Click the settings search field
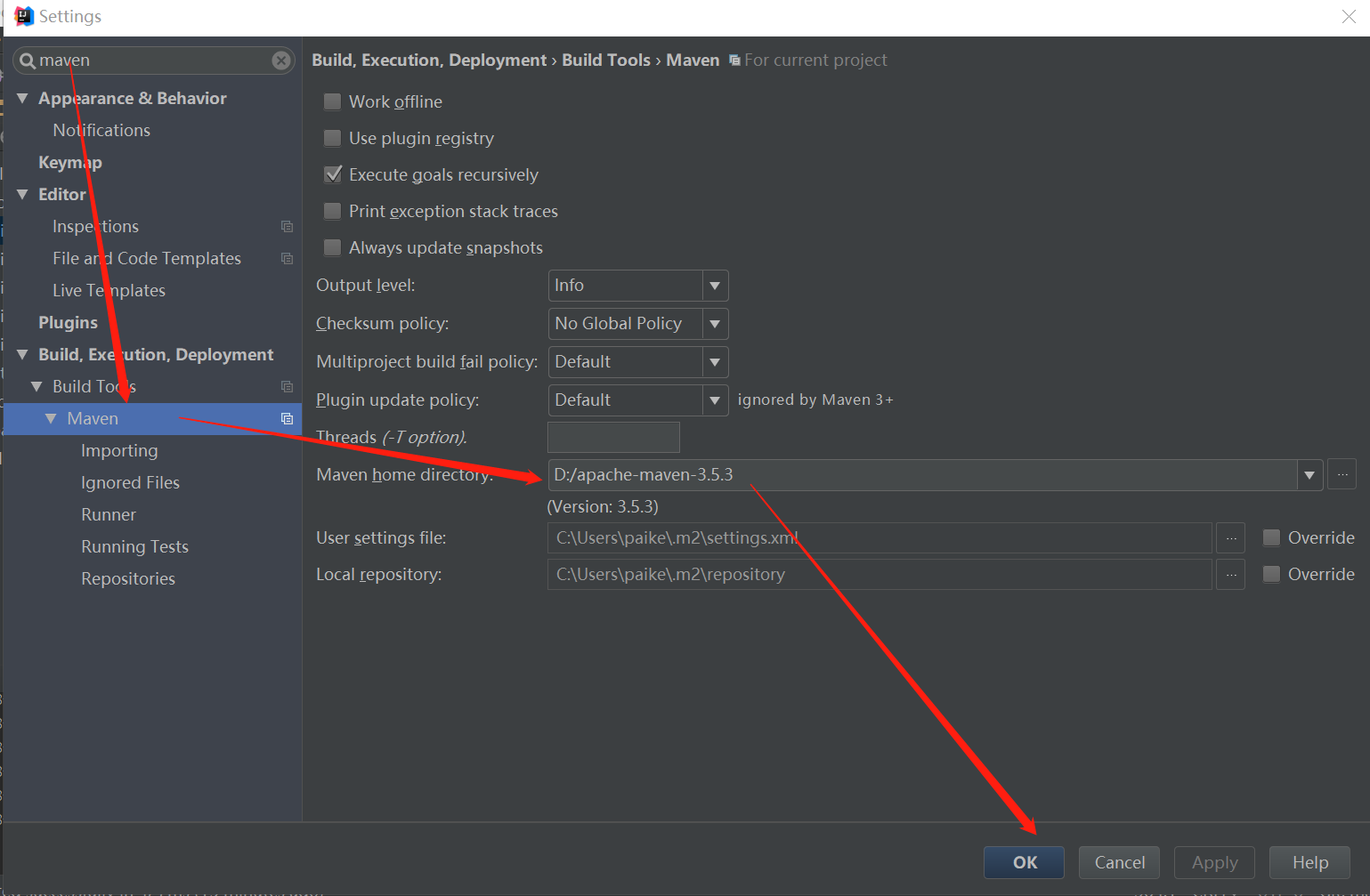The height and width of the screenshot is (896, 1370). 153,61
